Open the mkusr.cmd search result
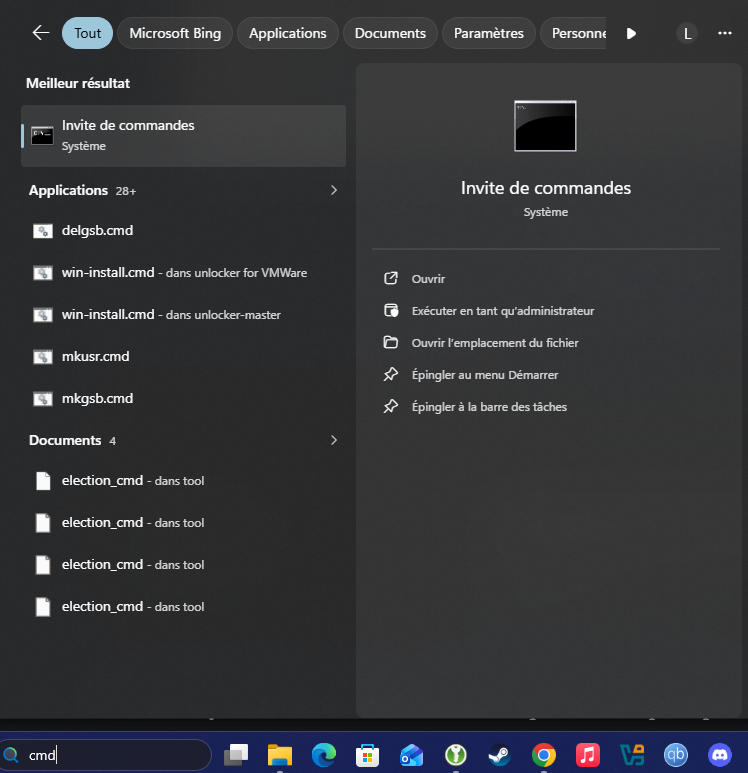This screenshot has height=773, width=748. pos(95,356)
